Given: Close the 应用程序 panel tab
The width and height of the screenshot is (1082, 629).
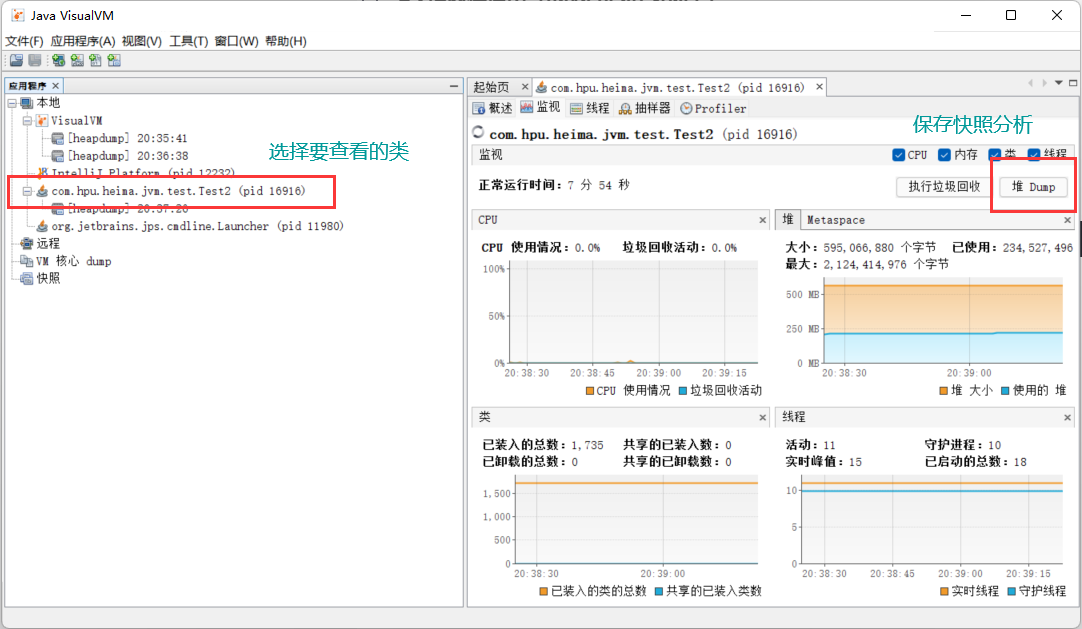Looking at the screenshot, I should [x=56, y=86].
